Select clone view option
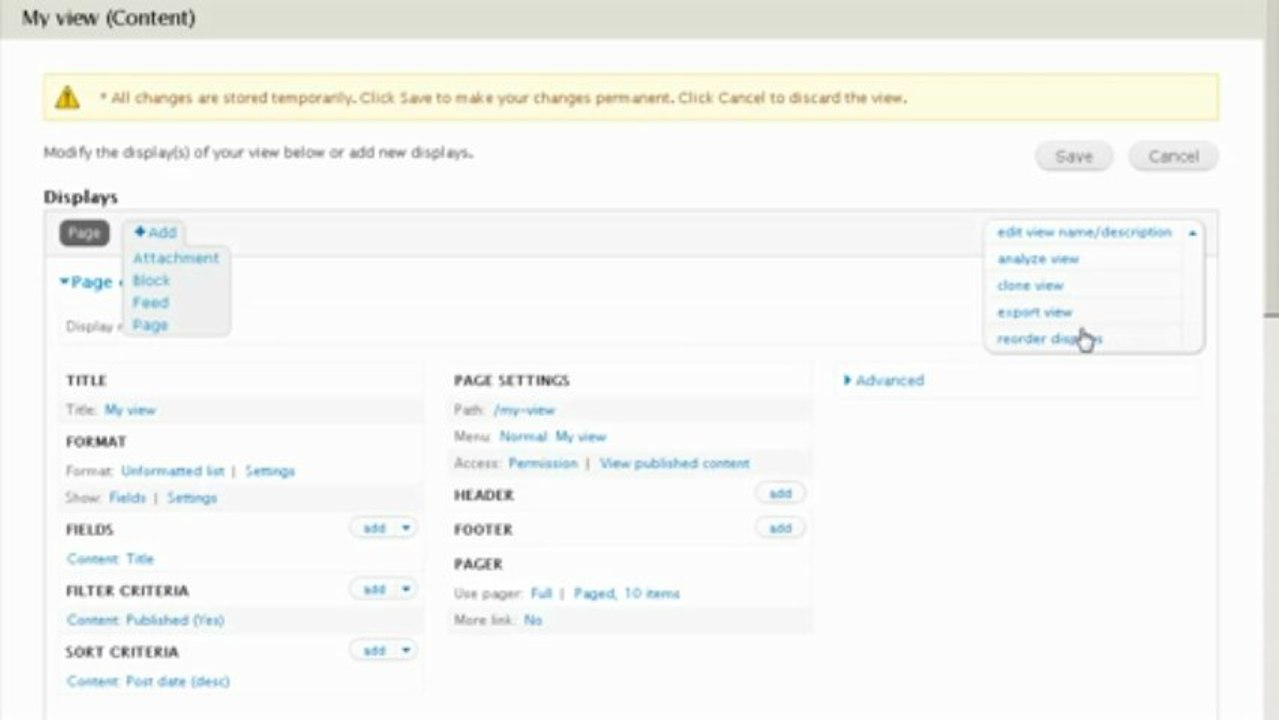 tap(1030, 285)
